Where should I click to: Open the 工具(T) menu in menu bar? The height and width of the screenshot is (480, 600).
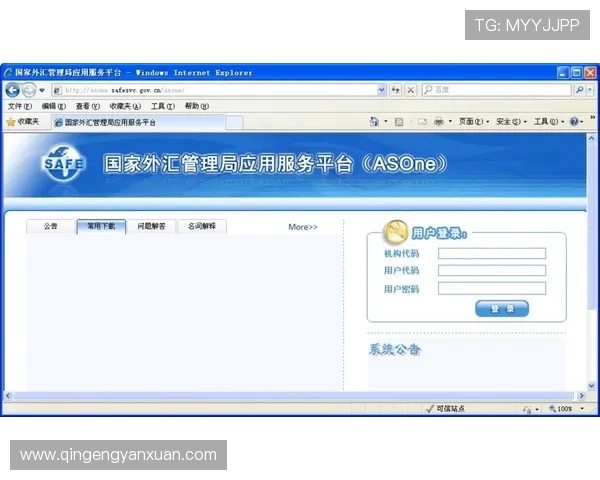163,106
